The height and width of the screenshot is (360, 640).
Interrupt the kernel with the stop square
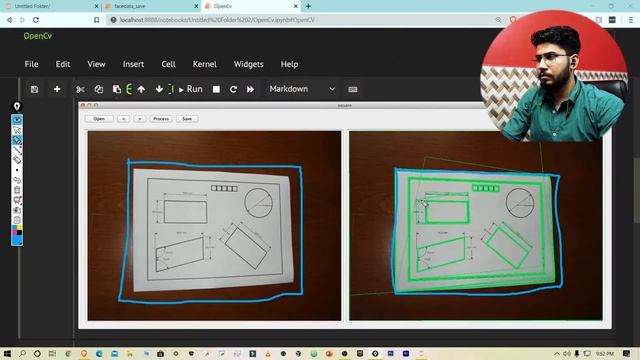(x=216, y=89)
